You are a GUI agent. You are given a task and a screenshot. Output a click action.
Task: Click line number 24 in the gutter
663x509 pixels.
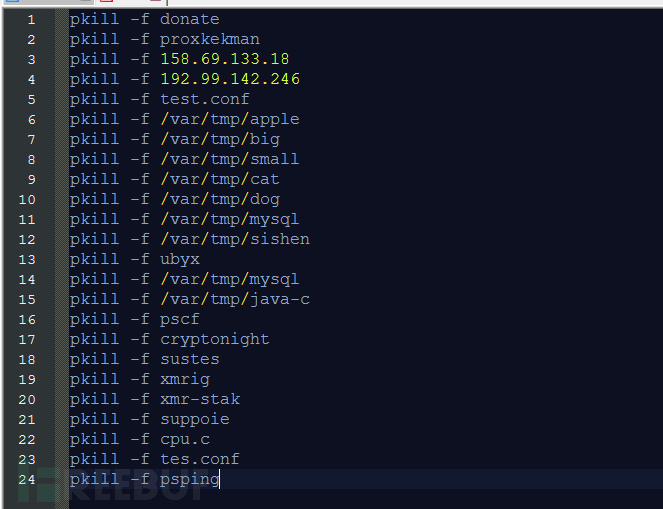click(x=27, y=479)
